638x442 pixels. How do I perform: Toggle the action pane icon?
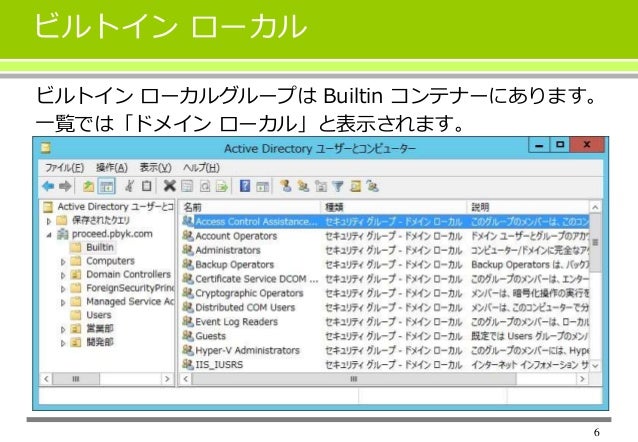click(262, 186)
